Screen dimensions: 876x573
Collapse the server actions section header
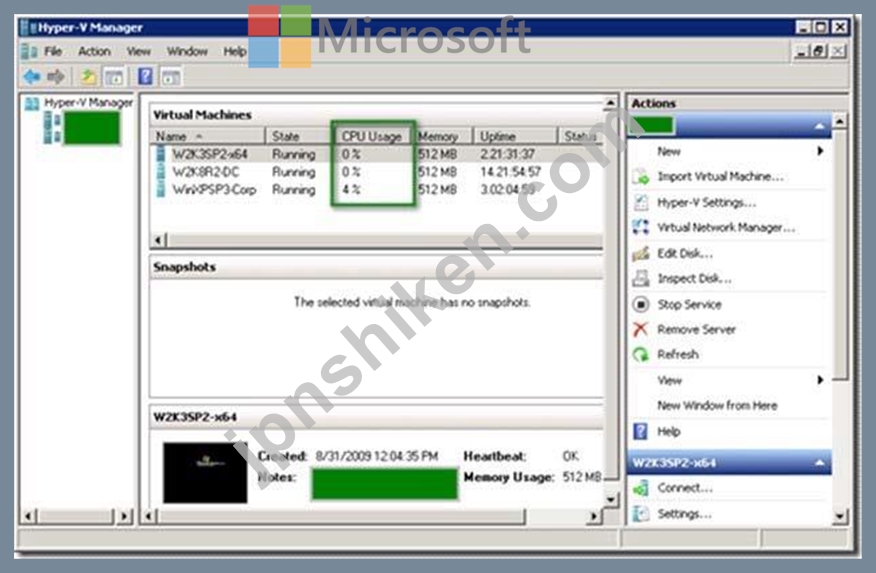coord(819,126)
